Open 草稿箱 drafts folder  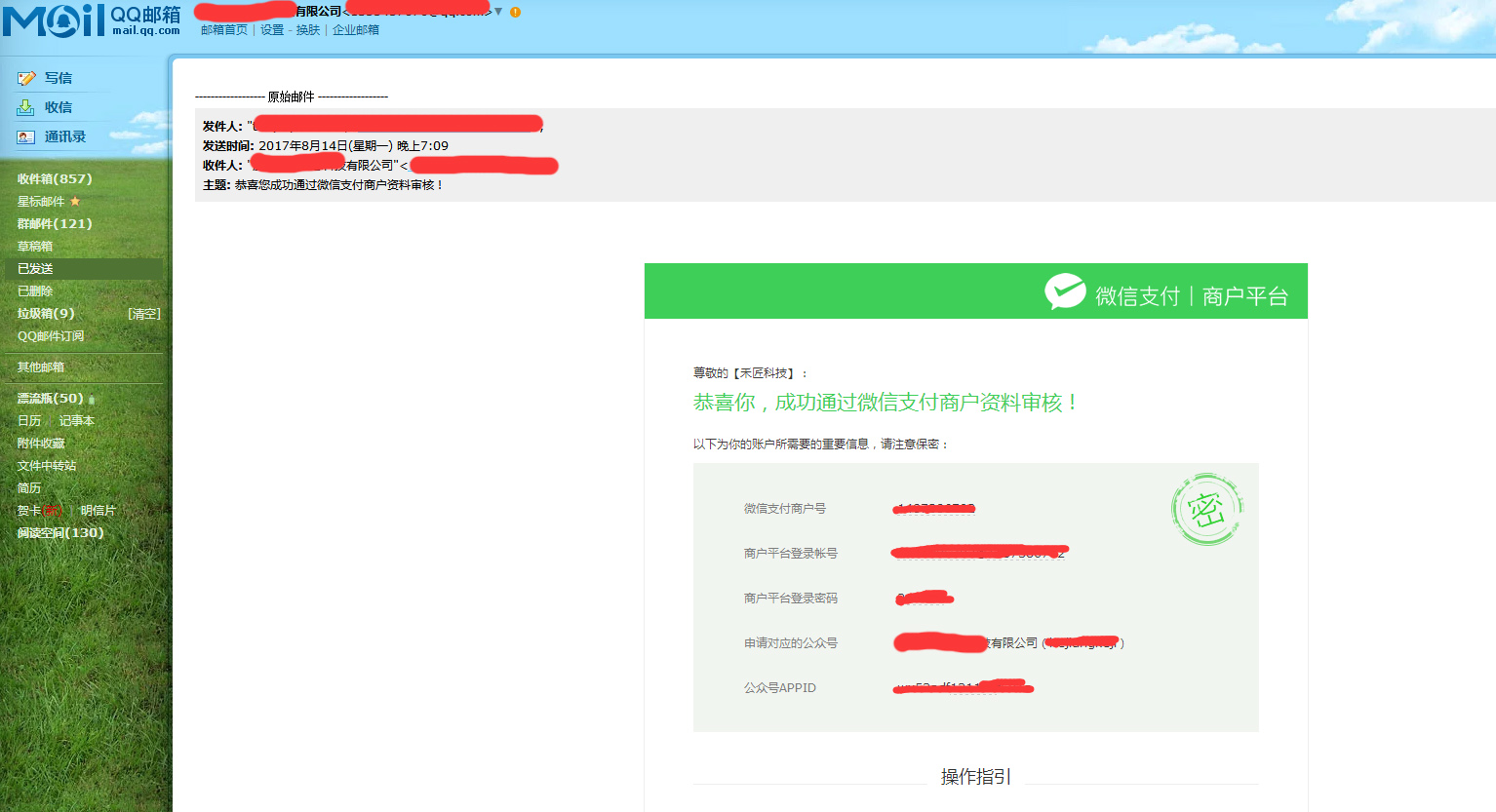[x=35, y=247]
